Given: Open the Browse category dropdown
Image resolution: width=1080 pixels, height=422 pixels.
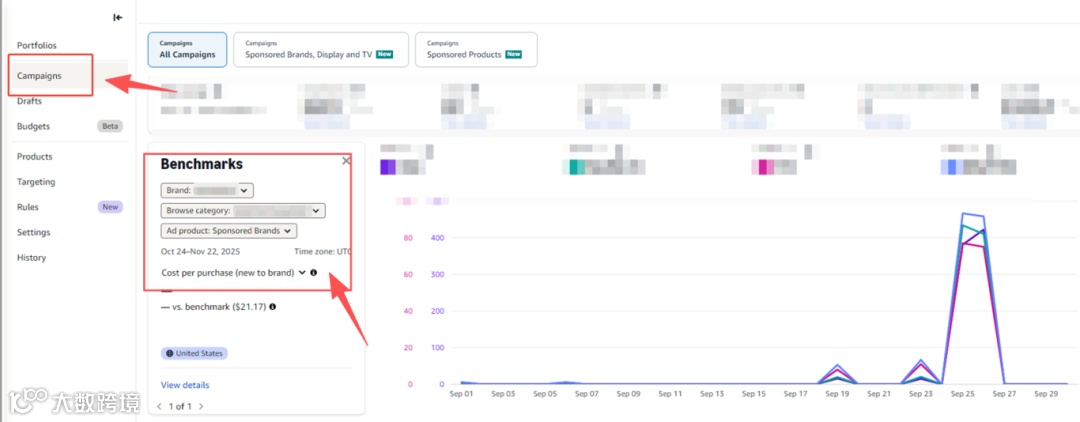Looking at the screenshot, I should pyautogui.click(x=243, y=211).
